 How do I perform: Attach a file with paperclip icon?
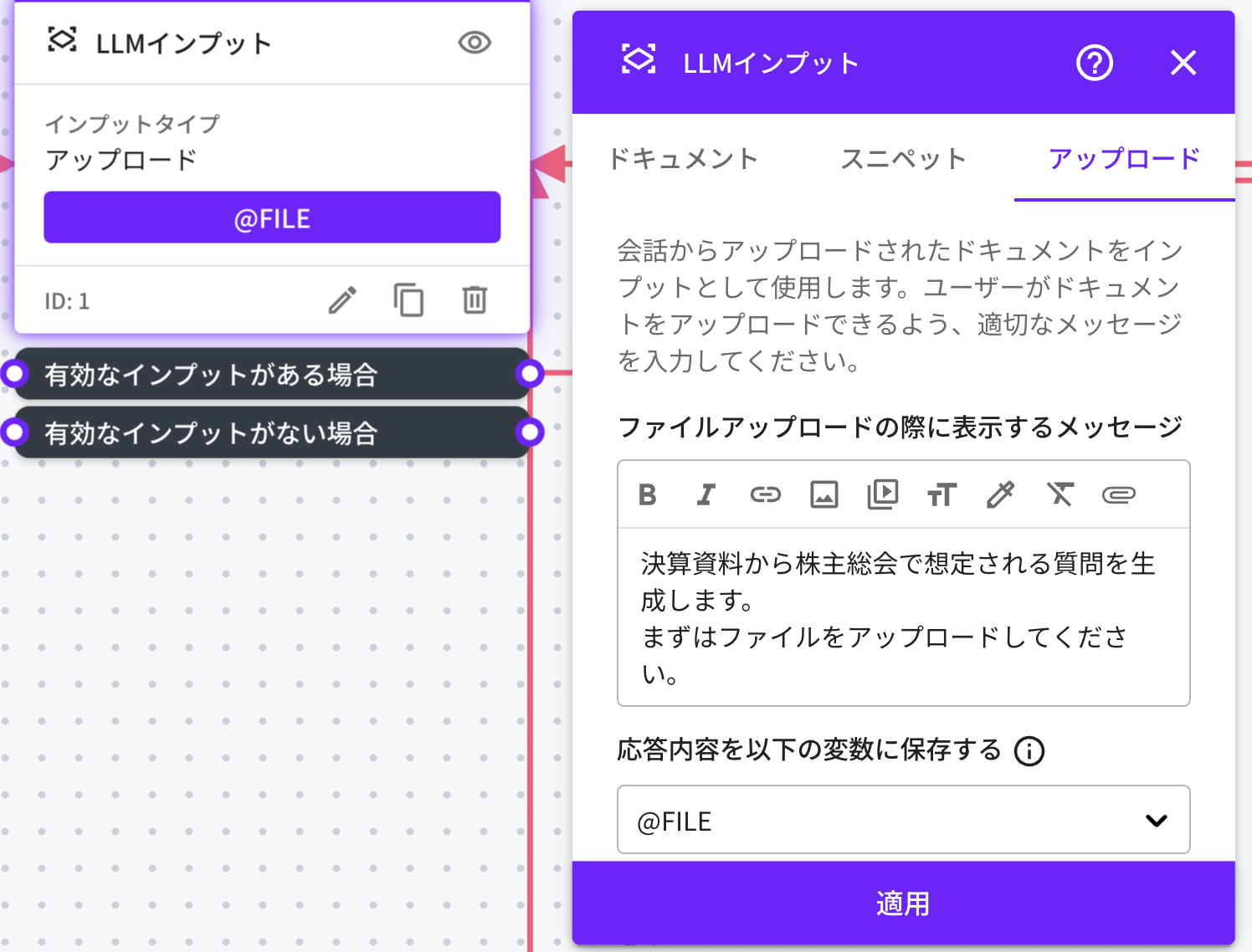(1118, 494)
